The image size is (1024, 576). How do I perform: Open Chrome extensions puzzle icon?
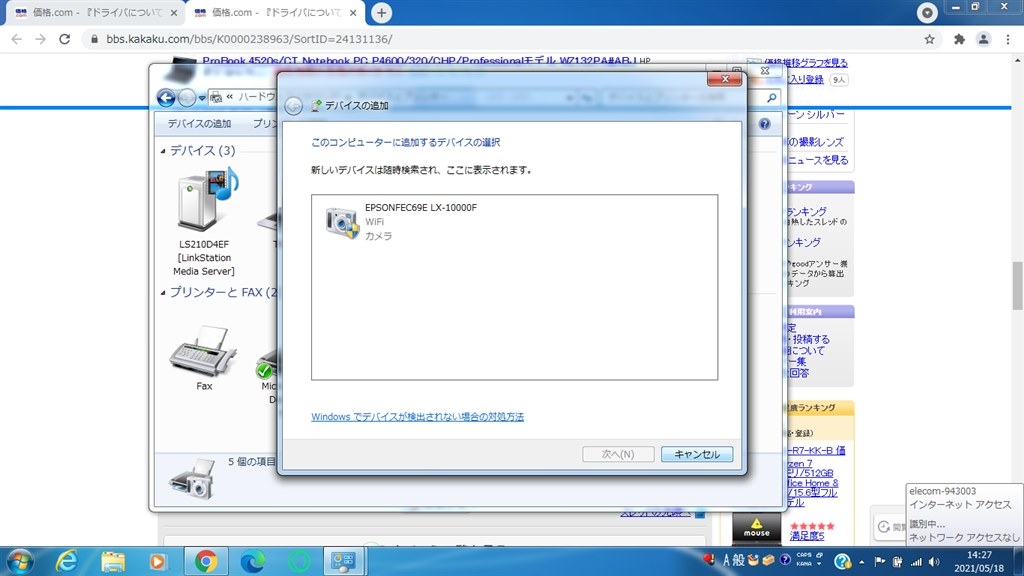point(959,39)
